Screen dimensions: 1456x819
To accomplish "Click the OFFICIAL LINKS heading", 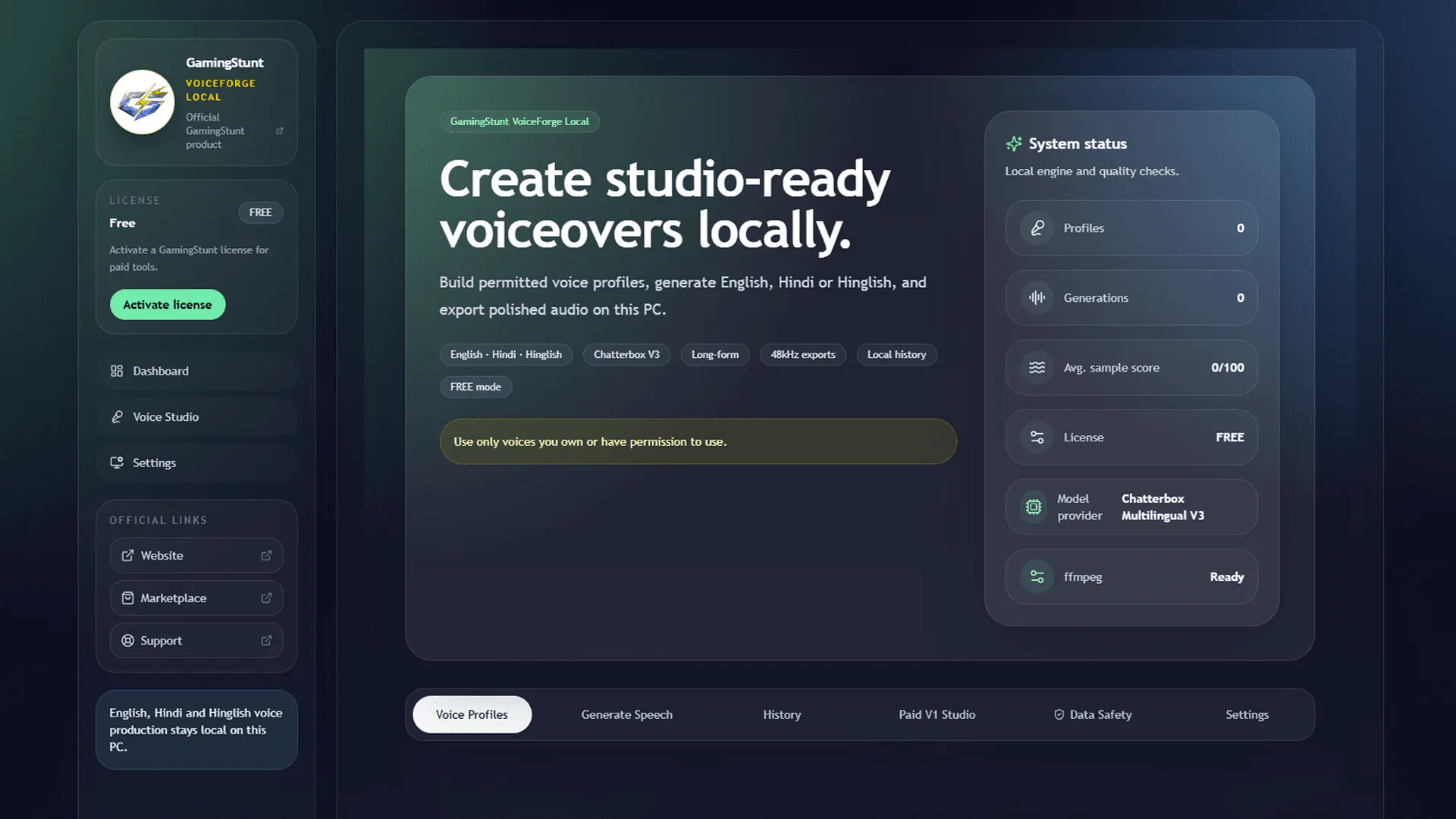I will 158,520.
